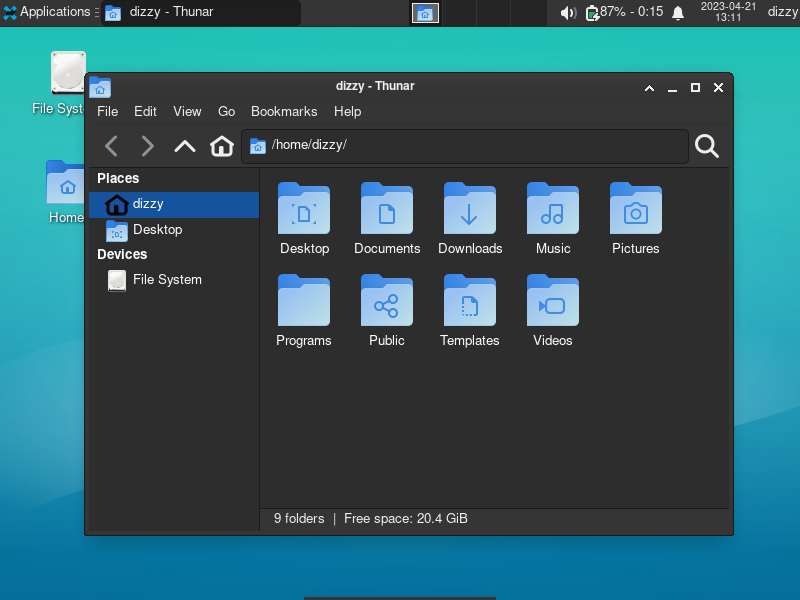Viewport: 800px width, 600px height.
Task: Click the volume speaker icon in the panel
Action: coord(568,13)
